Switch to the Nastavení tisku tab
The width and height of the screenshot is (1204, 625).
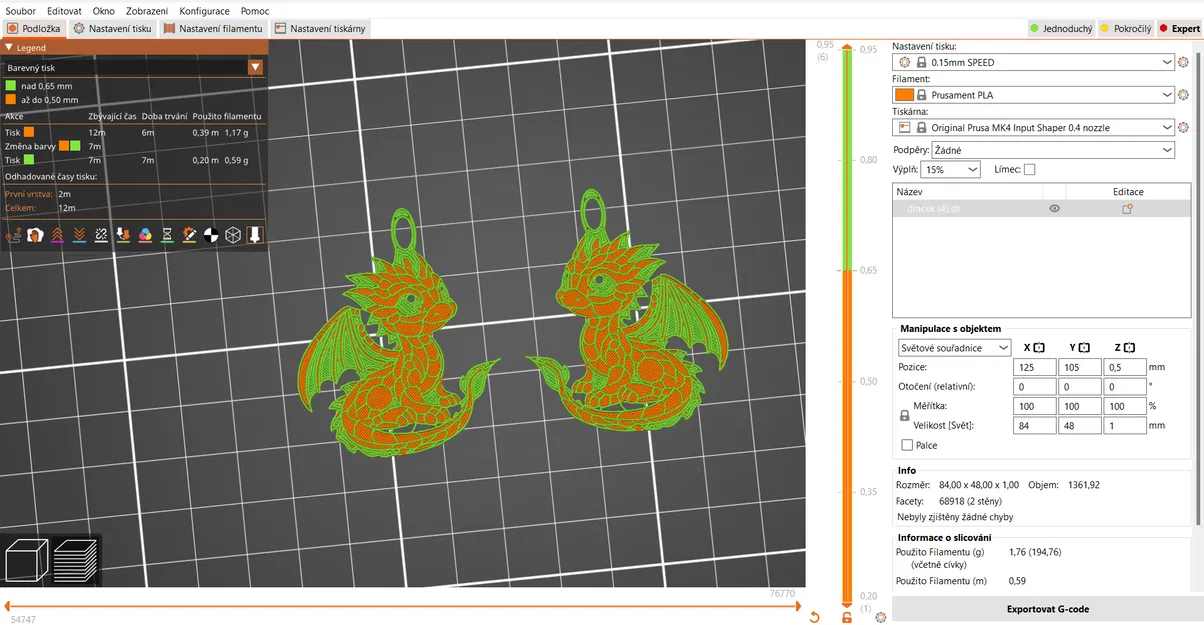(113, 29)
